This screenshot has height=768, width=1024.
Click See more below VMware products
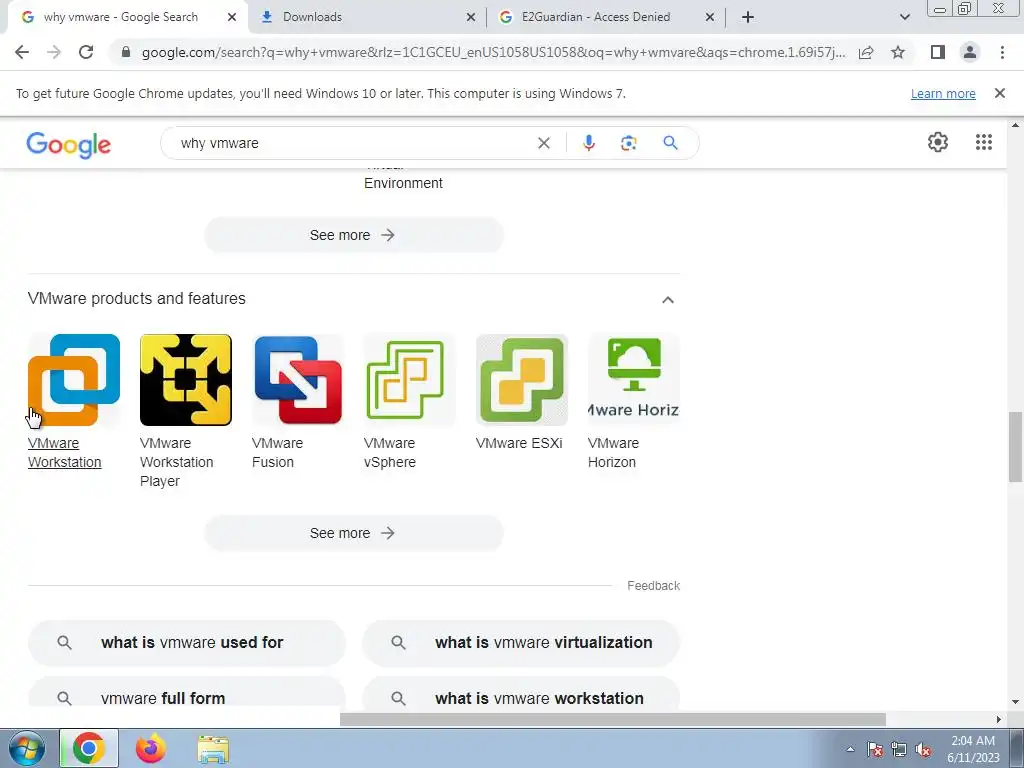(x=353, y=533)
